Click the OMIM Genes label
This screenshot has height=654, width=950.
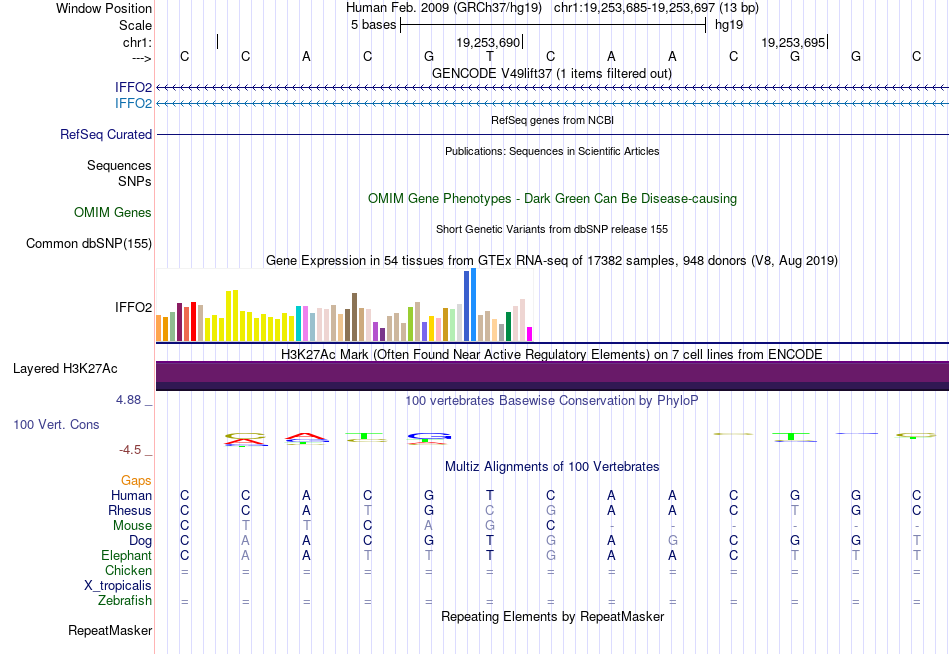113,212
